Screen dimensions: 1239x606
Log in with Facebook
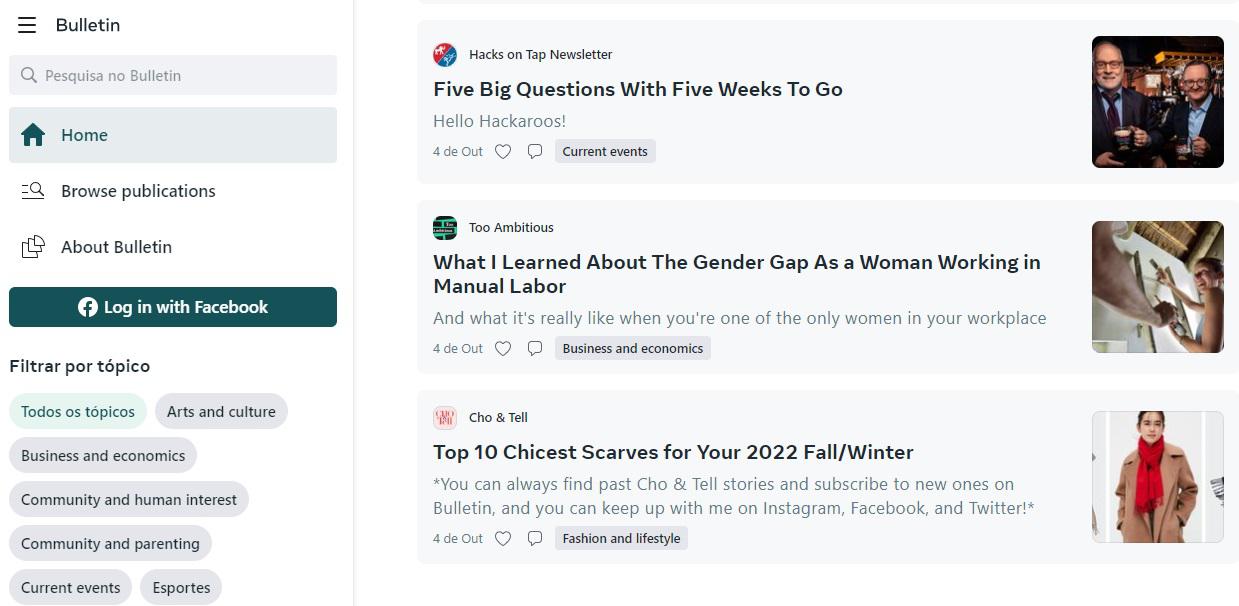pyautogui.click(x=173, y=307)
